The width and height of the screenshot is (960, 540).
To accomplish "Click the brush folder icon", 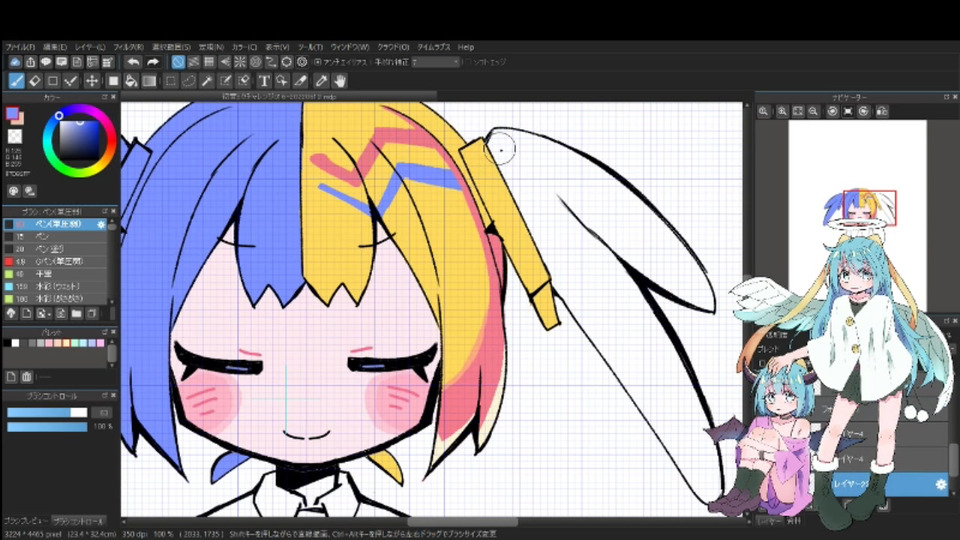I will coord(76,313).
